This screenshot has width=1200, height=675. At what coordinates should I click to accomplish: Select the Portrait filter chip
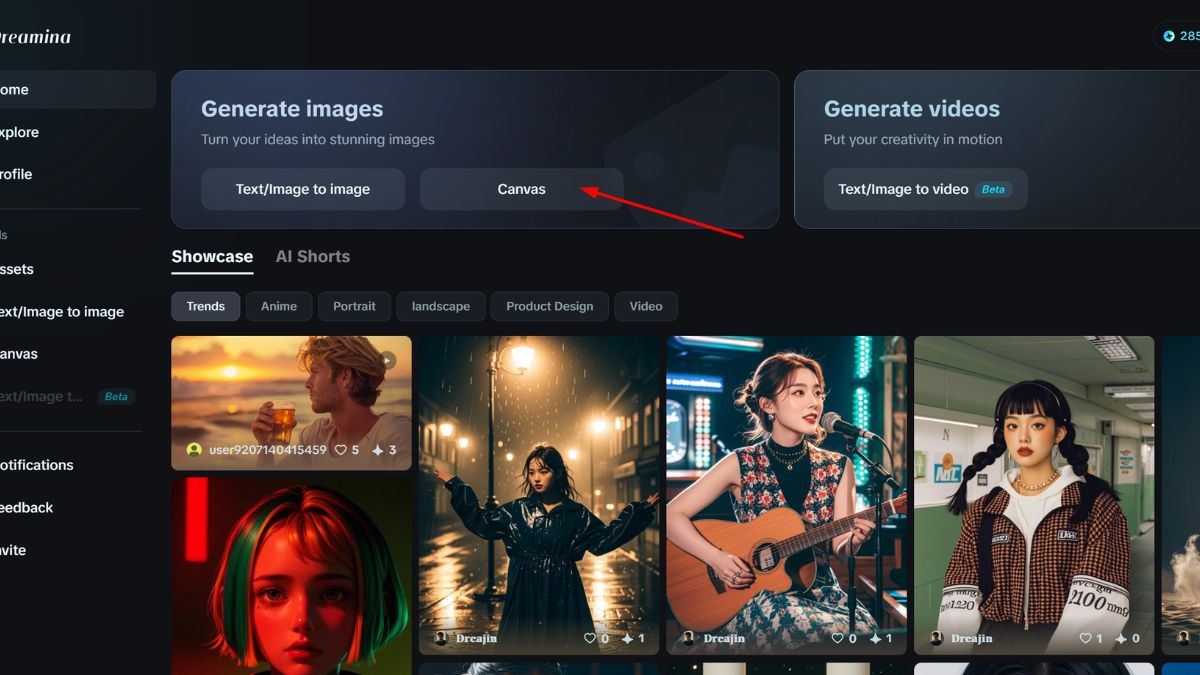pos(354,306)
